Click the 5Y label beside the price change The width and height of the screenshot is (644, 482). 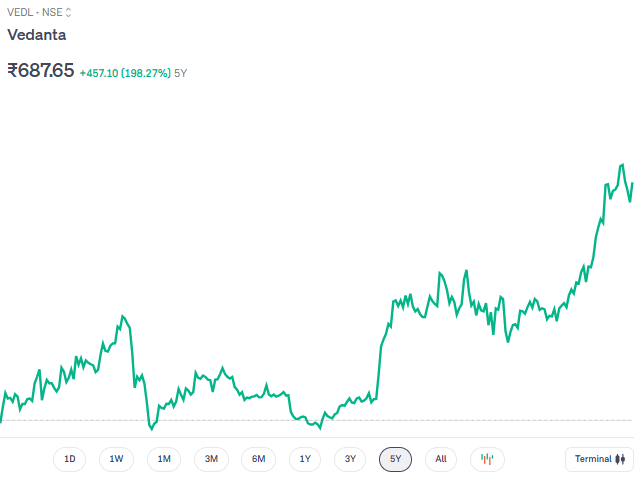(181, 73)
